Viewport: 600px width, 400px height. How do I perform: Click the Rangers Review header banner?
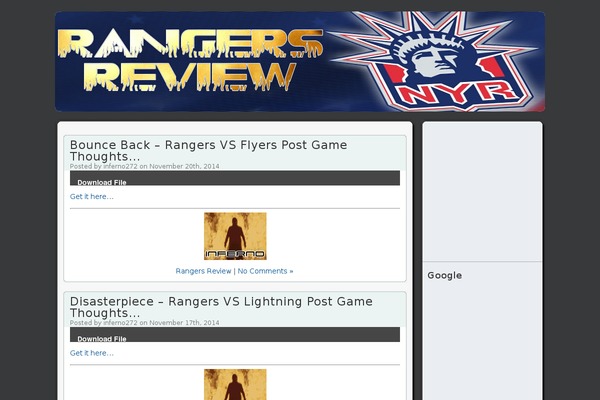click(300, 62)
